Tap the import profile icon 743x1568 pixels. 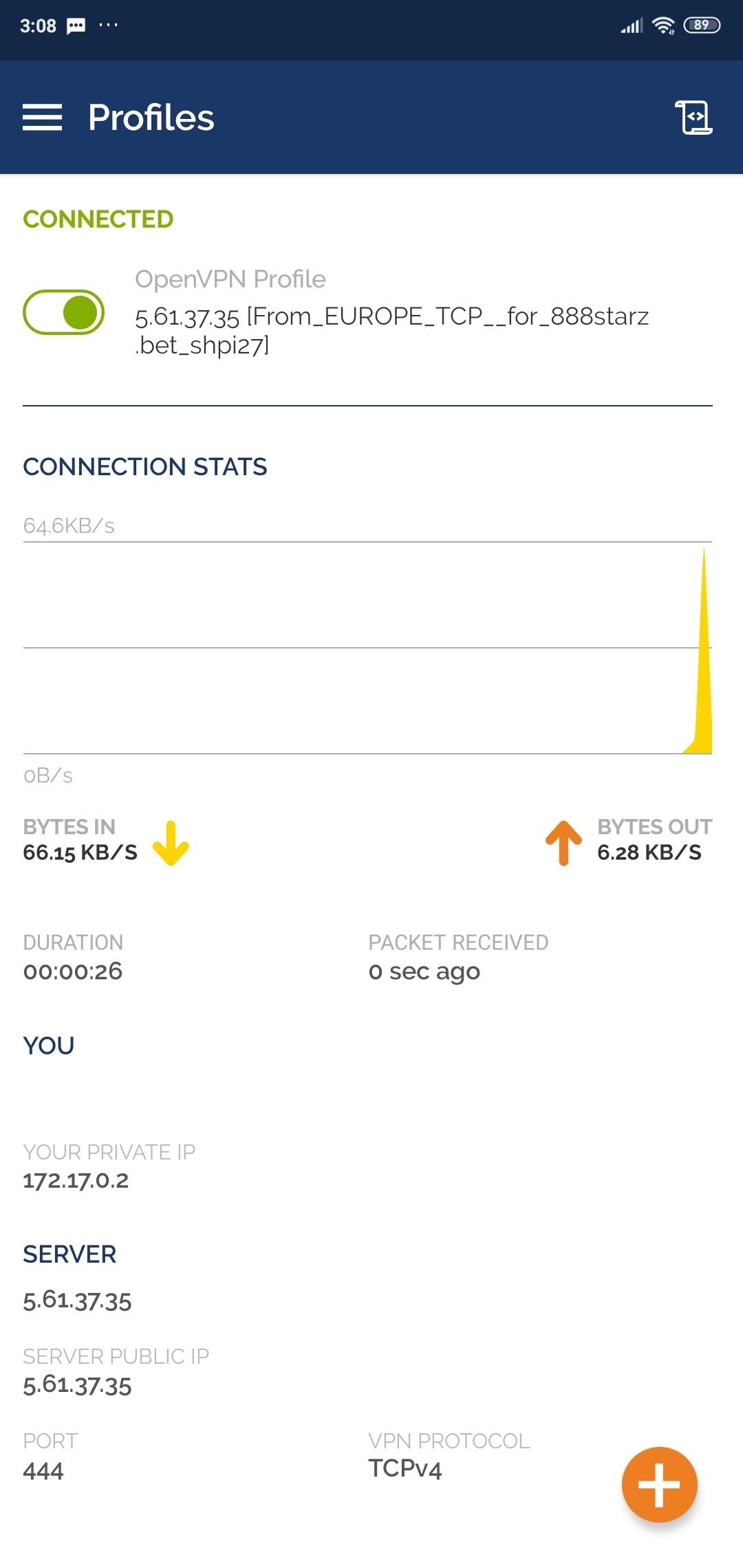693,118
